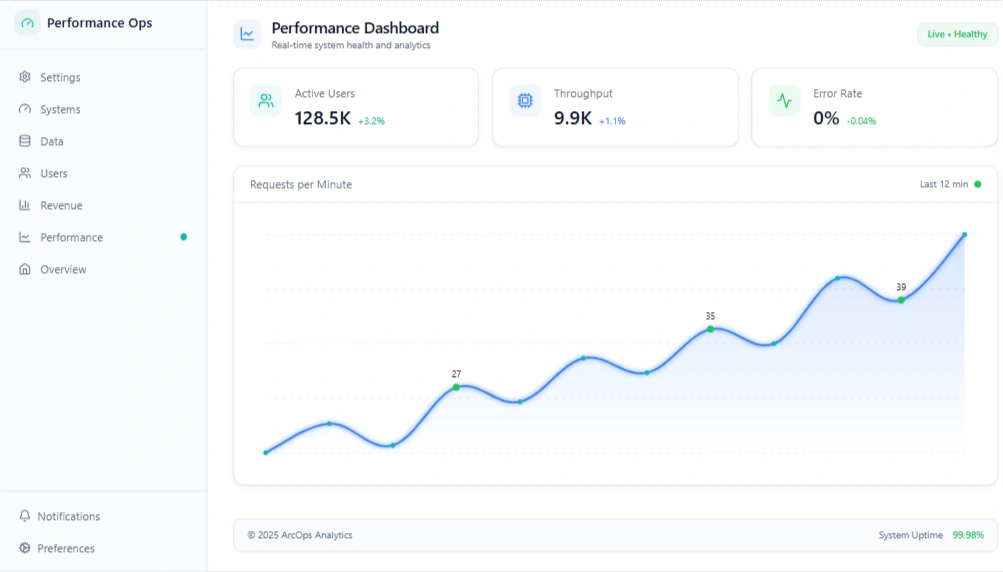Click the +3.2% active users change

coord(371,121)
